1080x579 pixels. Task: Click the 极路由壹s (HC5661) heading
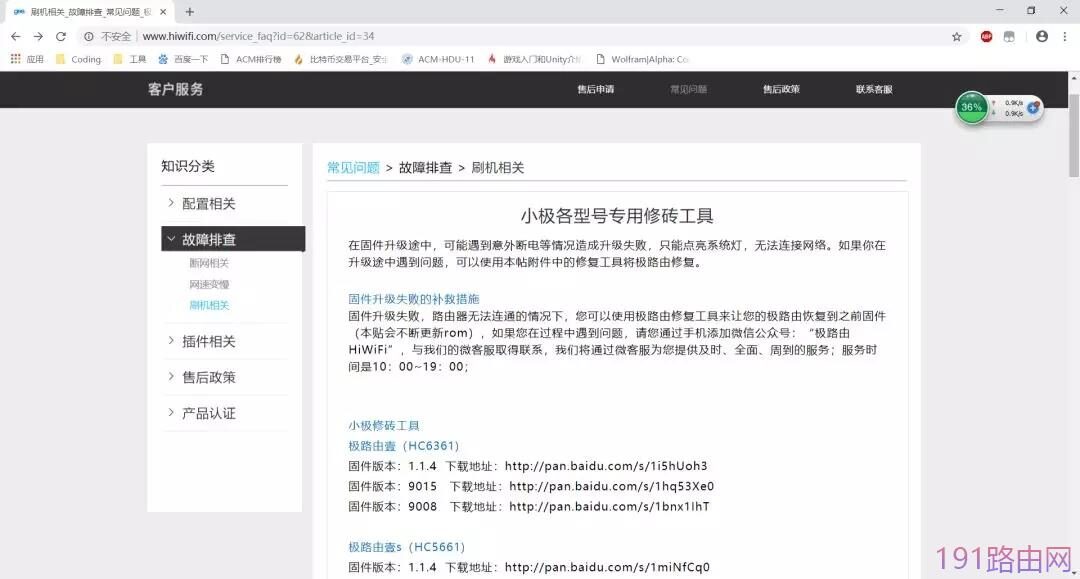(406, 547)
